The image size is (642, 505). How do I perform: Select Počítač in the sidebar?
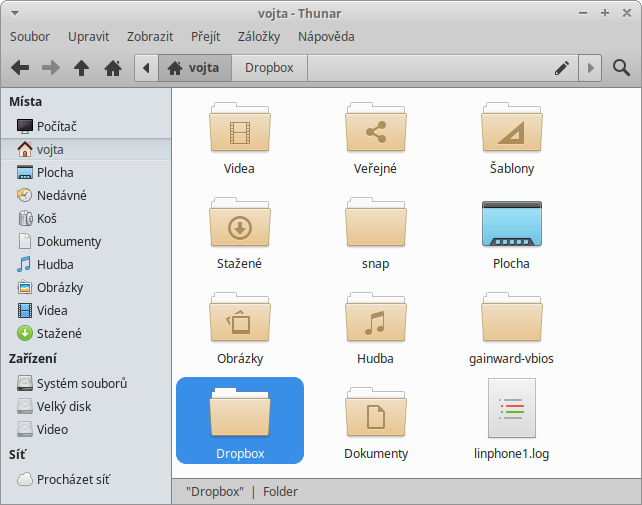click(86, 127)
